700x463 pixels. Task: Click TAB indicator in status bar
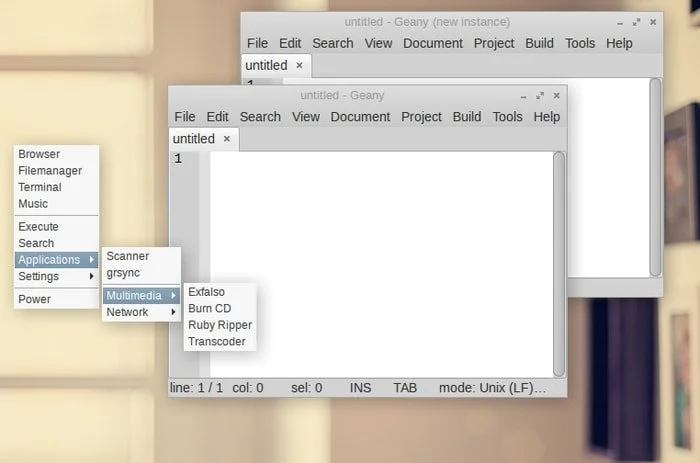pyautogui.click(x=405, y=388)
